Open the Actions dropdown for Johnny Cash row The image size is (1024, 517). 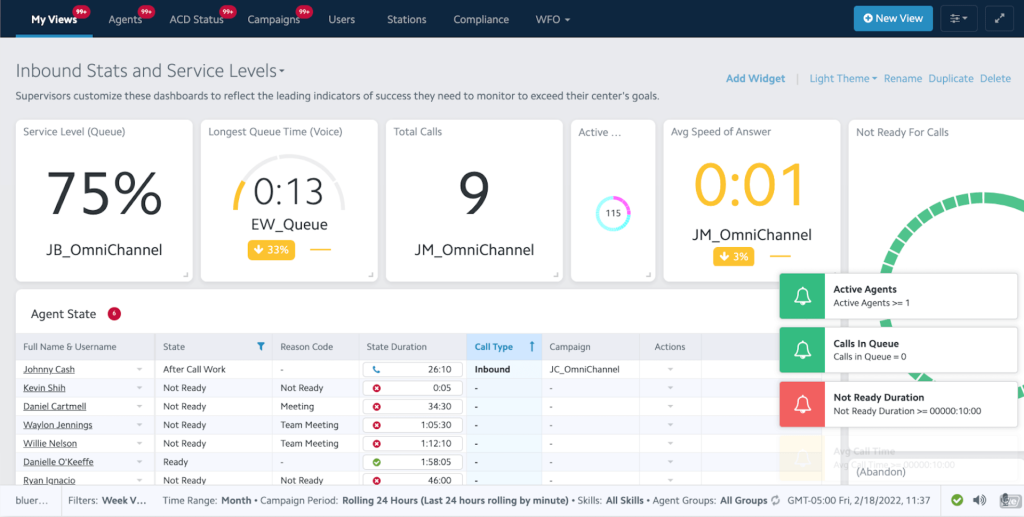coord(670,369)
